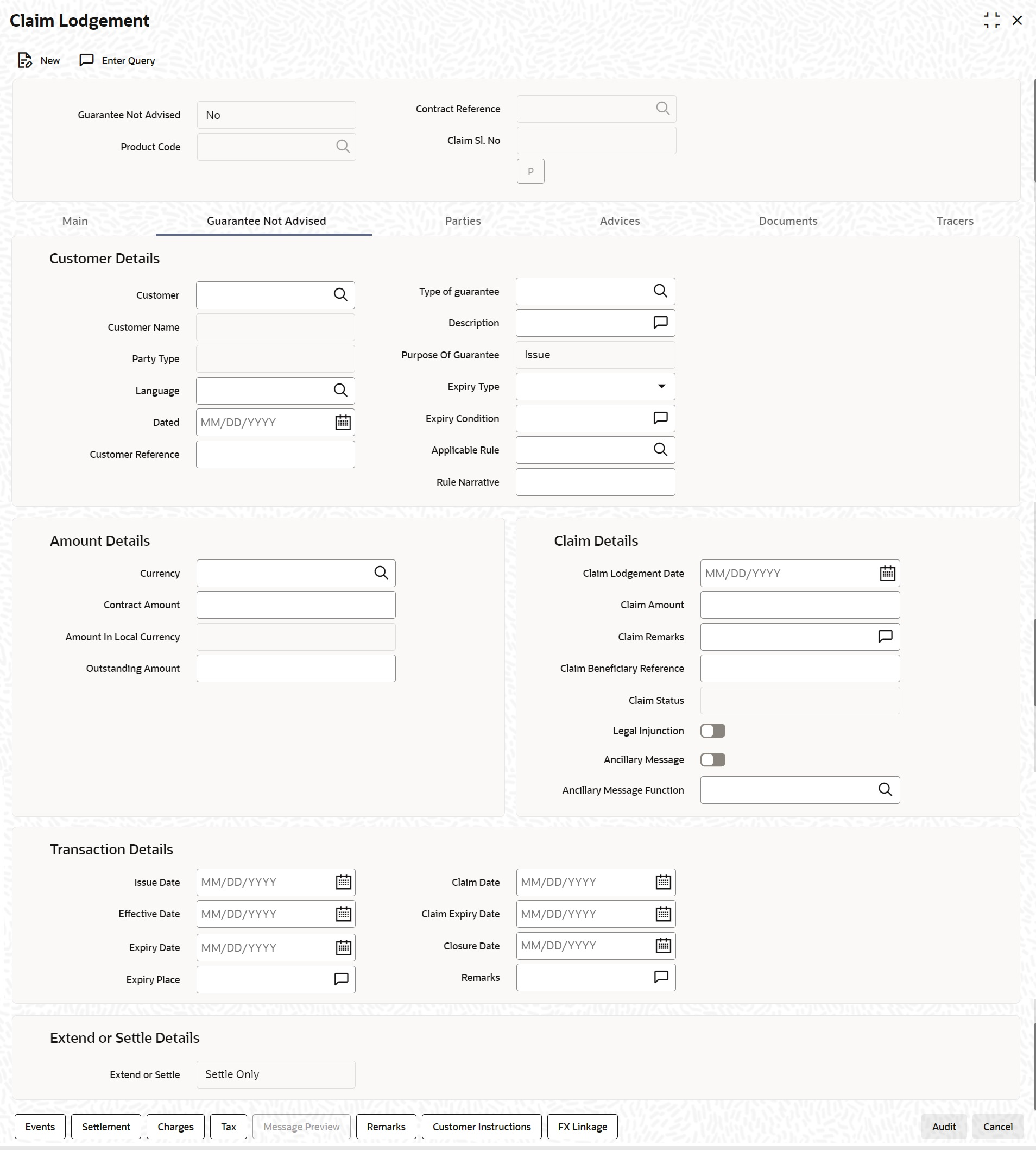Toggle the Legal Injunction switch
Image resolution: width=1036 pixels, height=1151 pixels.
pyautogui.click(x=713, y=731)
